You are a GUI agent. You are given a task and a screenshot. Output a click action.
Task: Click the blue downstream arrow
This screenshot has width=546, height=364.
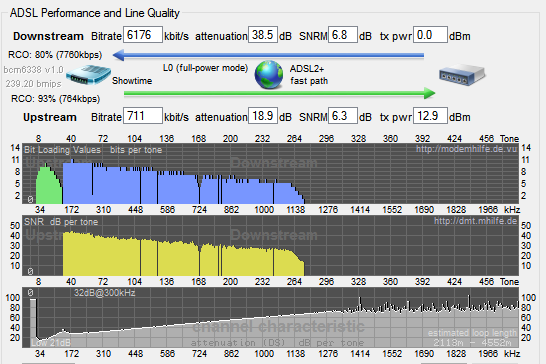click(x=268, y=55)
